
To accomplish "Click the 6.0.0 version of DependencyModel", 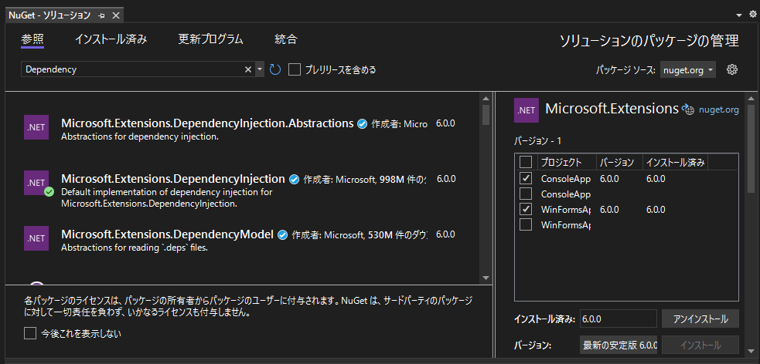I will click(445, 234).
